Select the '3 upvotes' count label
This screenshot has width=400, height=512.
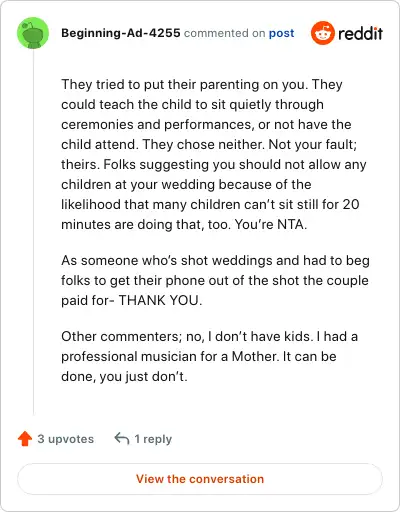point(66,439)
